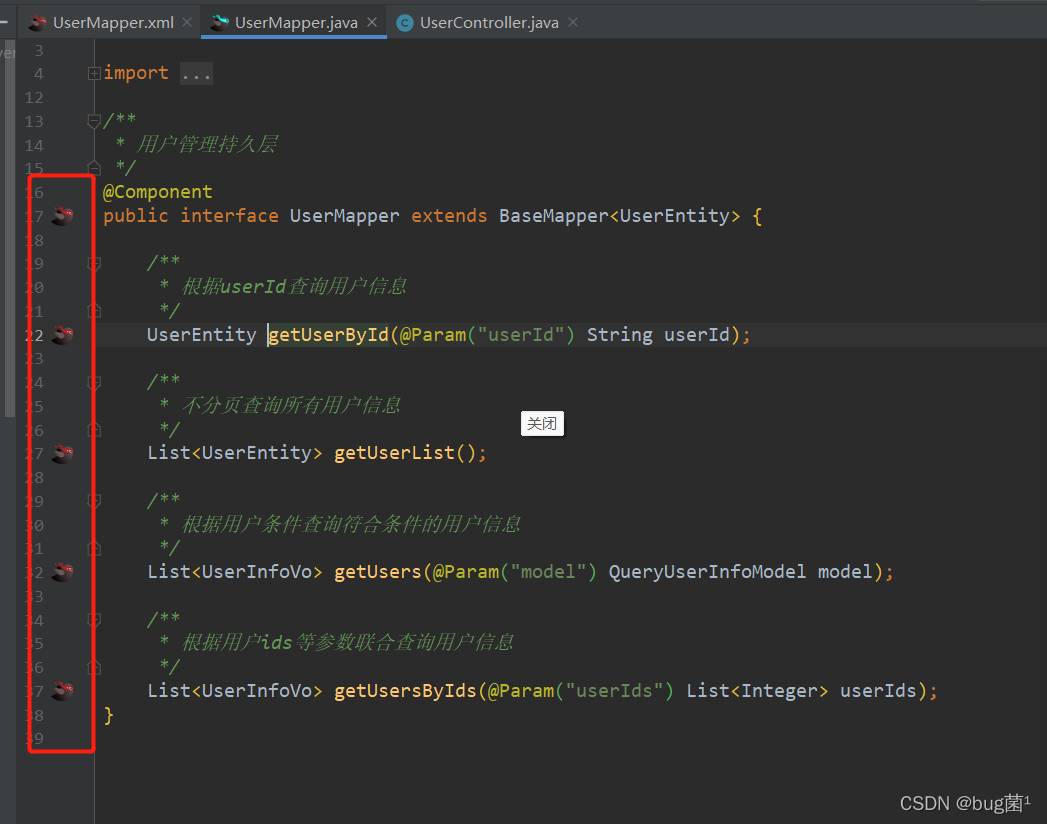This screenshot has width=1047, height=824.
Task: Collapse the Javadoc above getUserById
Action: pos(93,262)
